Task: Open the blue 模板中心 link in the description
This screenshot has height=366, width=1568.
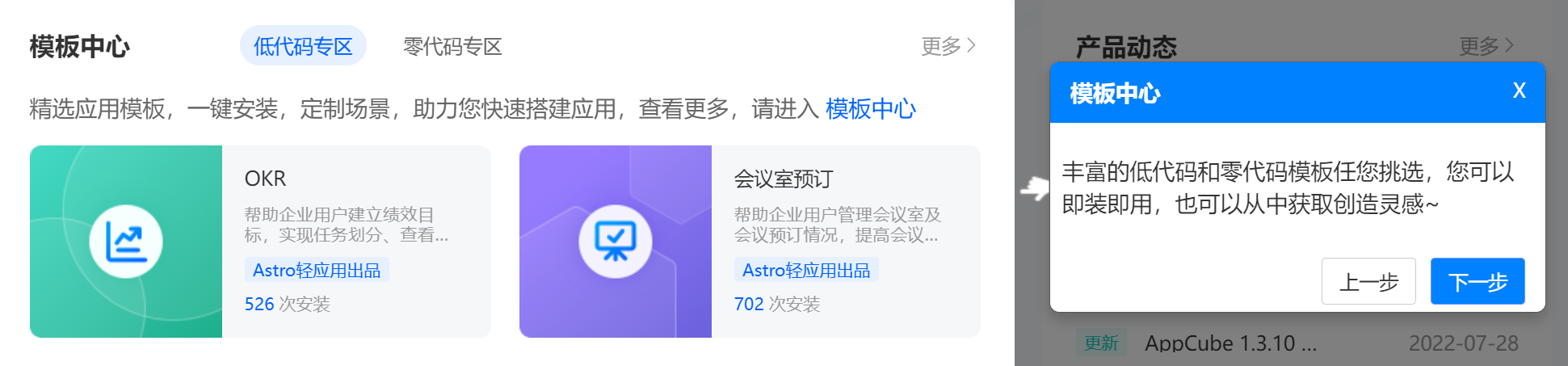Action: coord(871,108)
